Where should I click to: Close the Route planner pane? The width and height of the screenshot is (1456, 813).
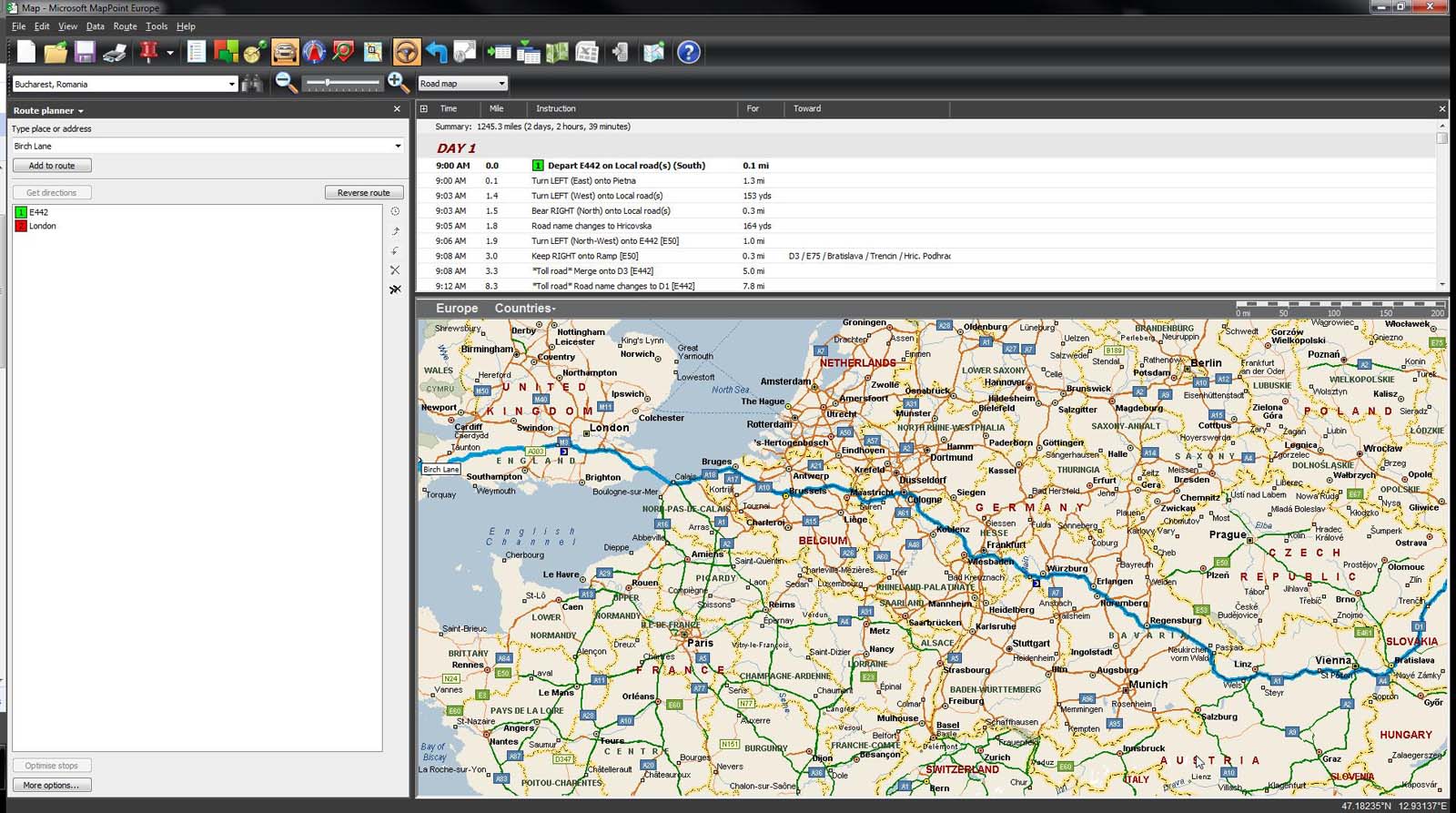click(x=397, y=109)
